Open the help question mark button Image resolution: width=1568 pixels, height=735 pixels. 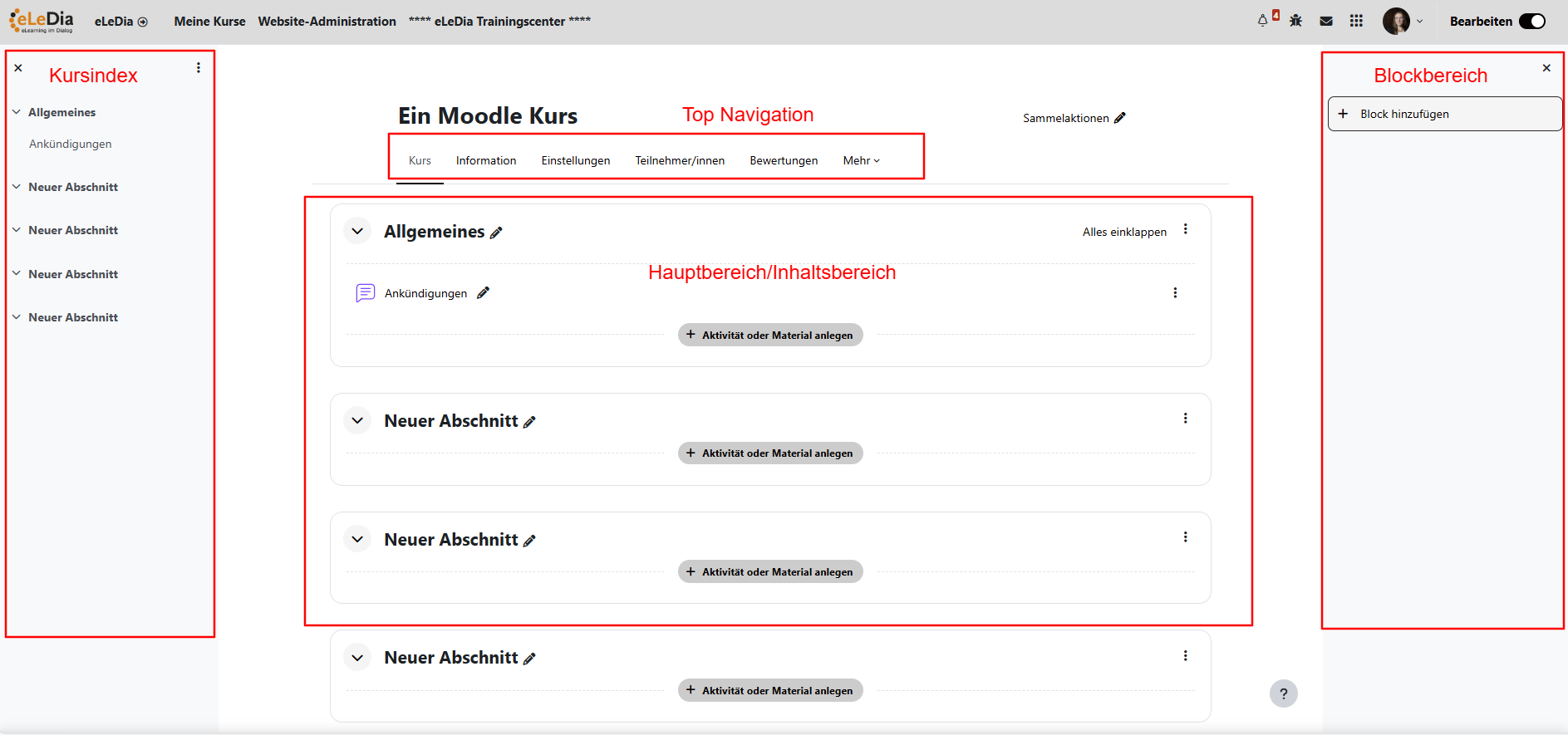(x=1283, y=693)
